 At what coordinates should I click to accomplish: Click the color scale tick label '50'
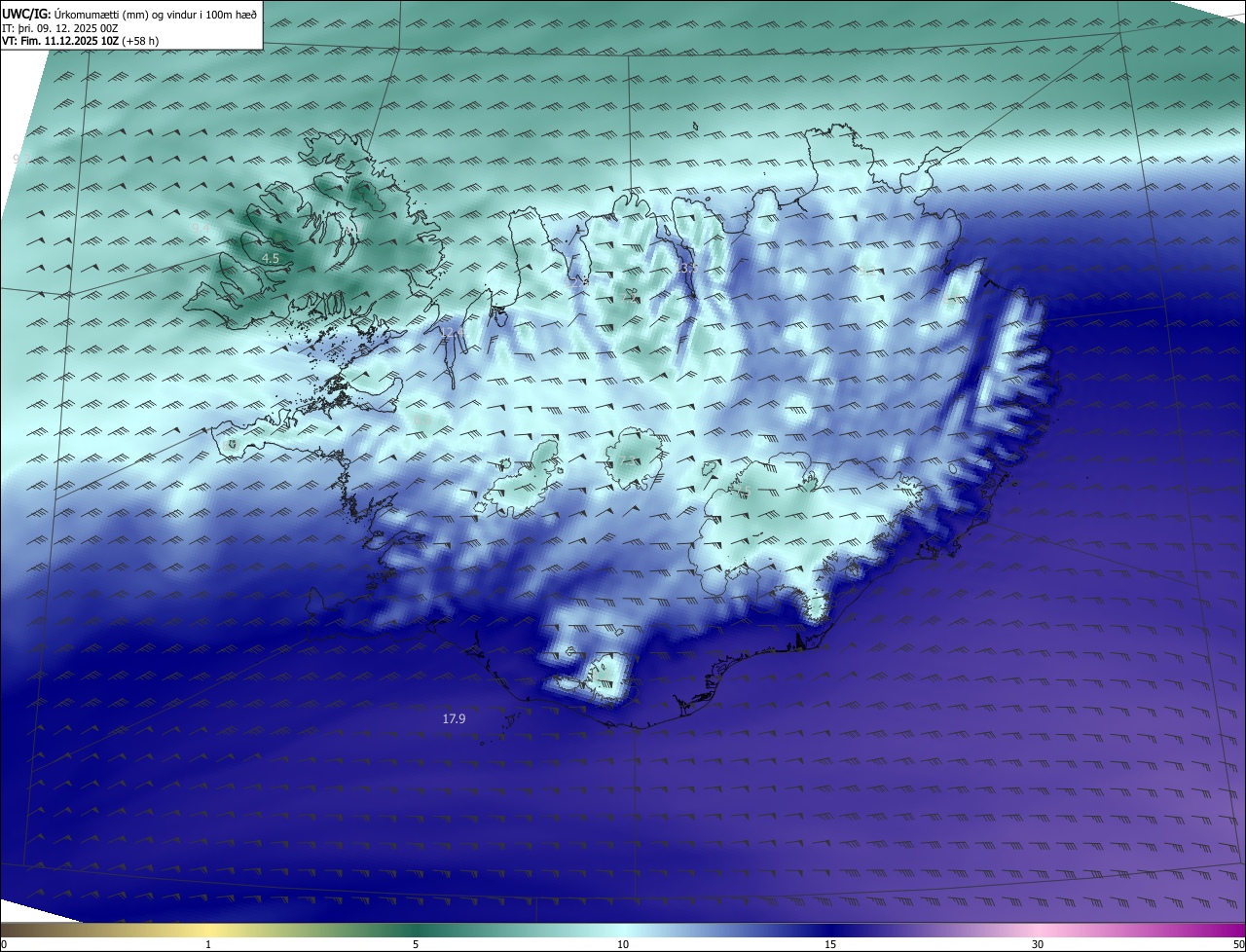[x=1237, y=944]
